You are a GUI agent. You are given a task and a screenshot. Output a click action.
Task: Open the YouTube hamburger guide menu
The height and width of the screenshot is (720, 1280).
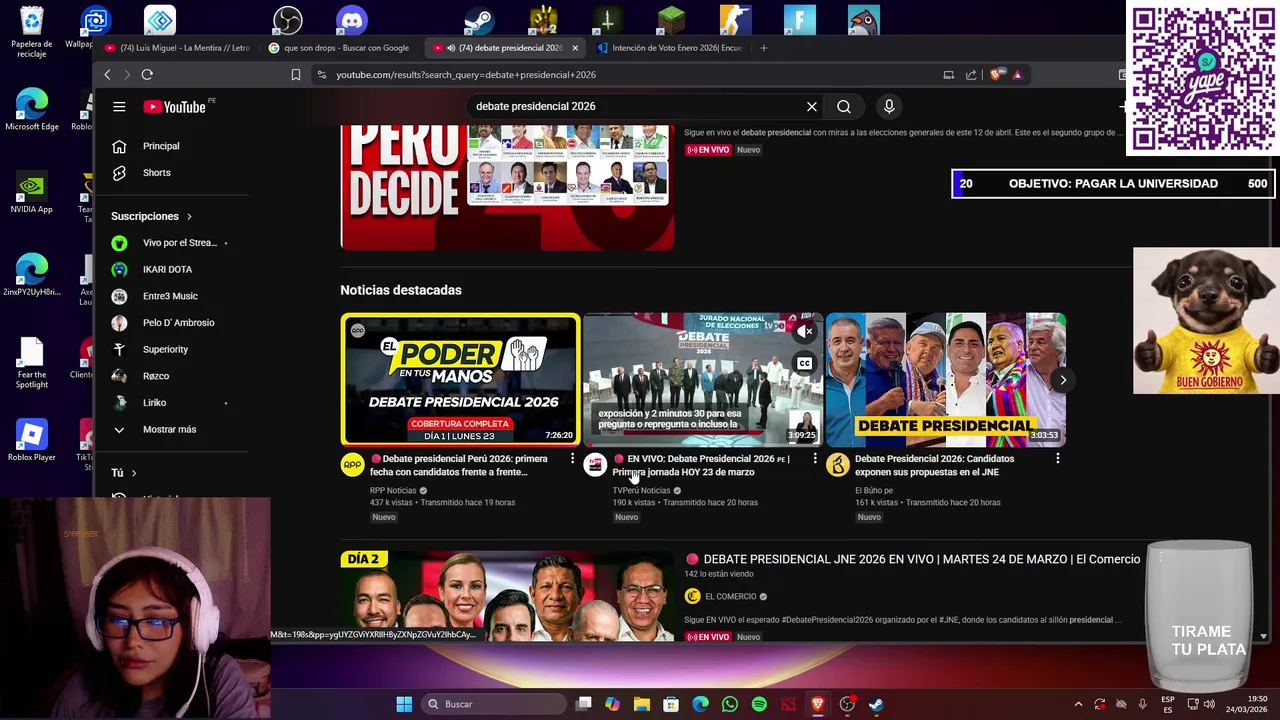coord(119,107)
